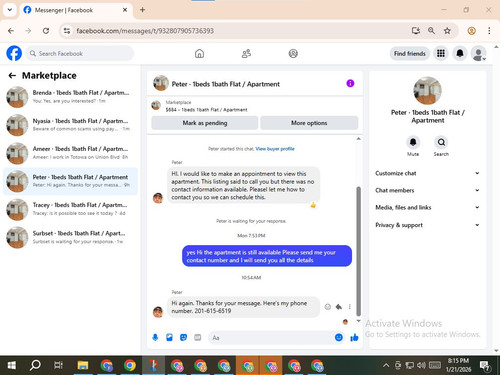Expand Chat members section
500x375 pixels.
point(427,190)
